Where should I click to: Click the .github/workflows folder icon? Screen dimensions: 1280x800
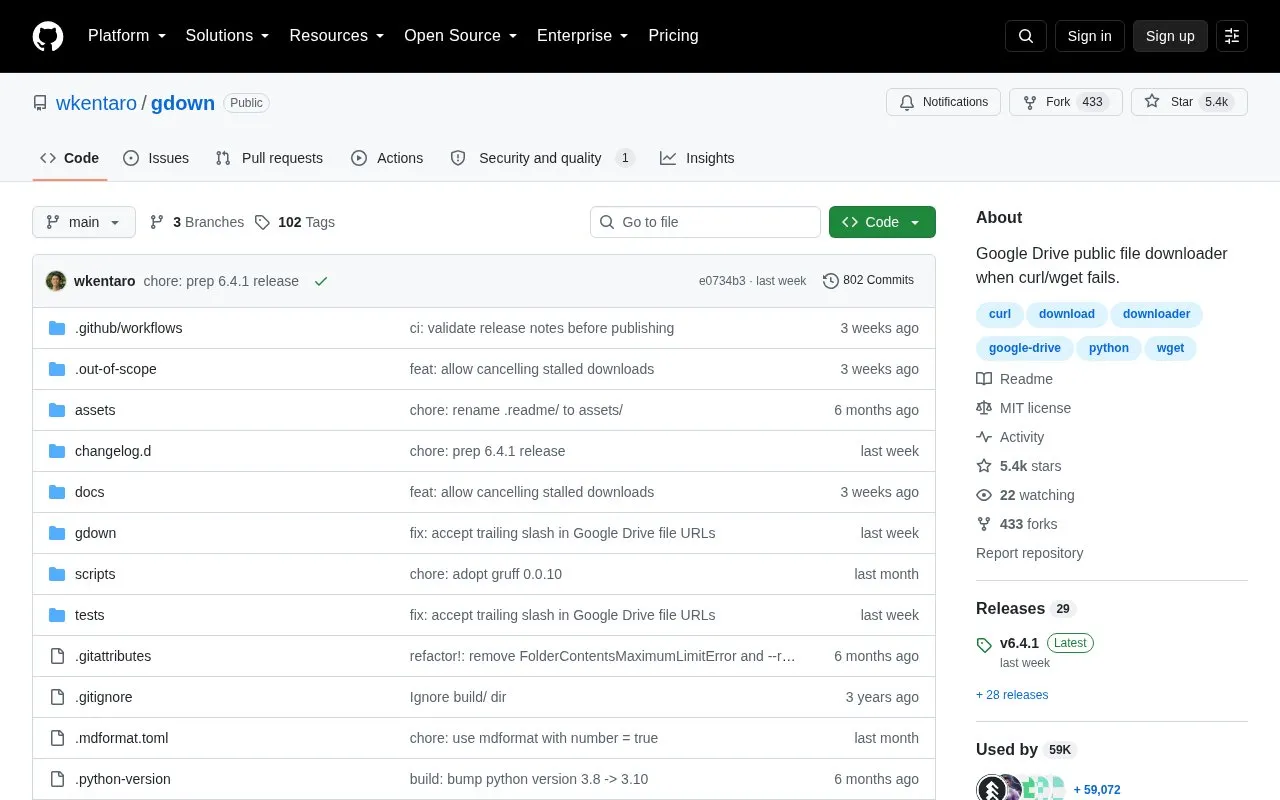tap(57, 328)
